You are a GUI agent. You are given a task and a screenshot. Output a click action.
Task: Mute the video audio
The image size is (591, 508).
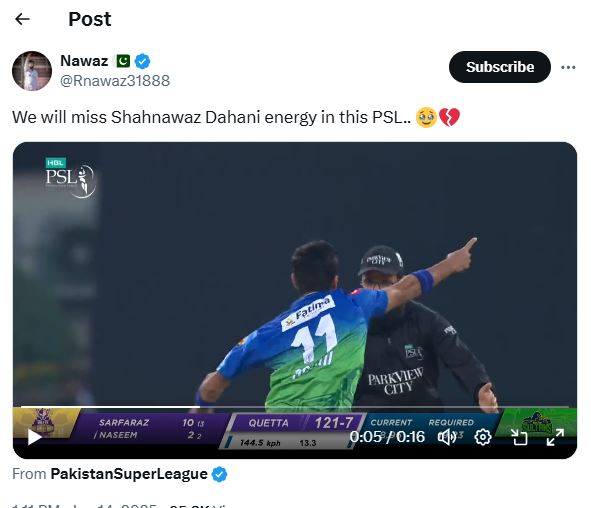click(447, 437)
